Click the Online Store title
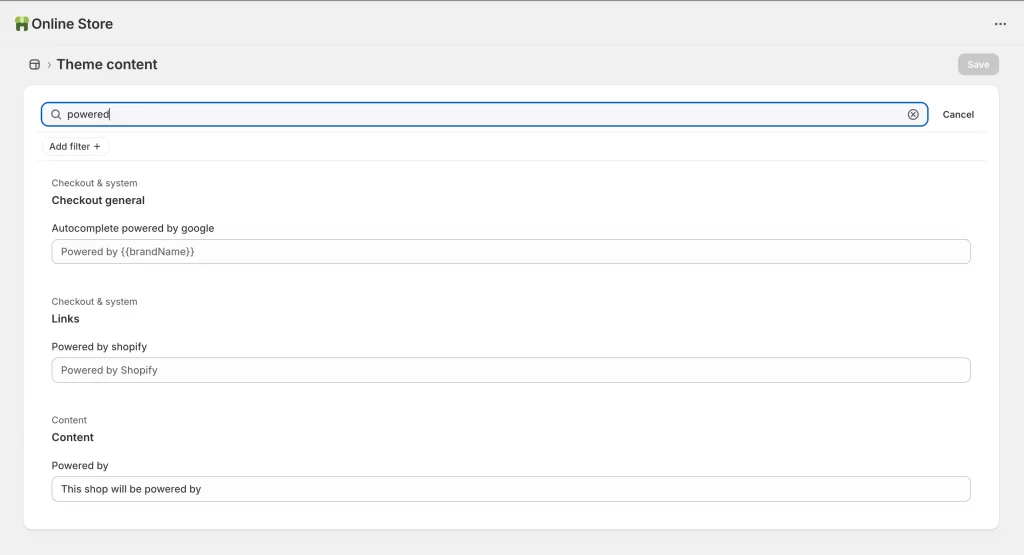The width and height of the screenshot is (1024, 555). coord(72,24)
